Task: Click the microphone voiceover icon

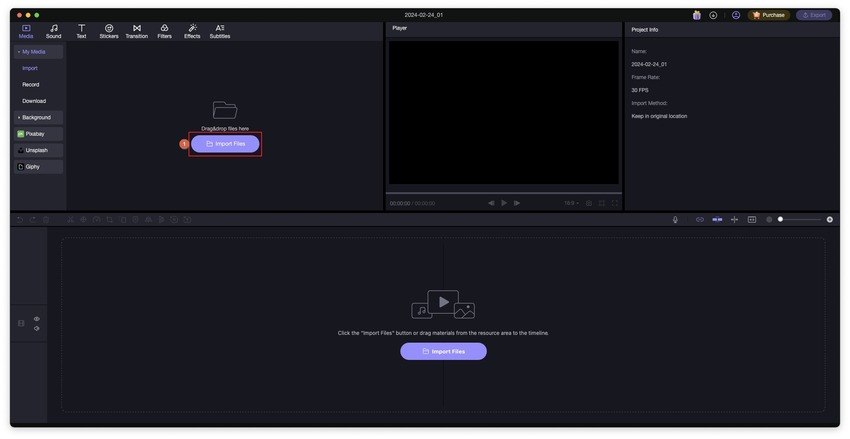Action: click(x=675, y=219)
